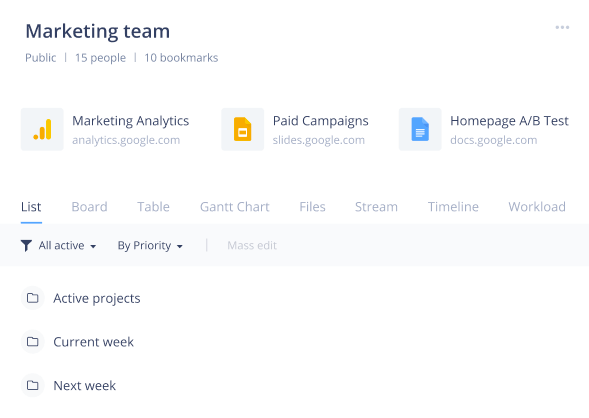Click the Active projects folder icon

(33, 298)
